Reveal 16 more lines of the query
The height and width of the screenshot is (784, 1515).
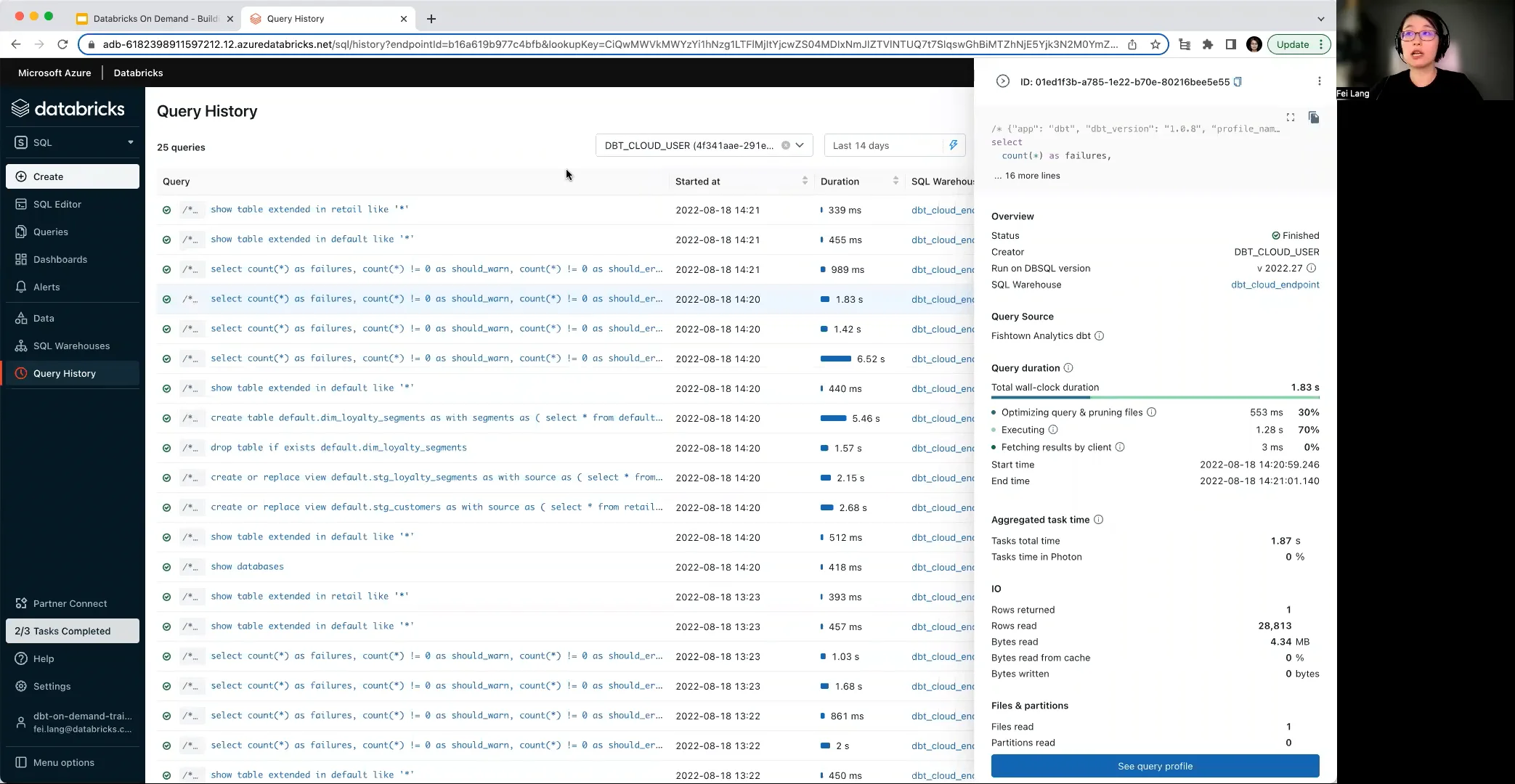tap(1026, 176)
